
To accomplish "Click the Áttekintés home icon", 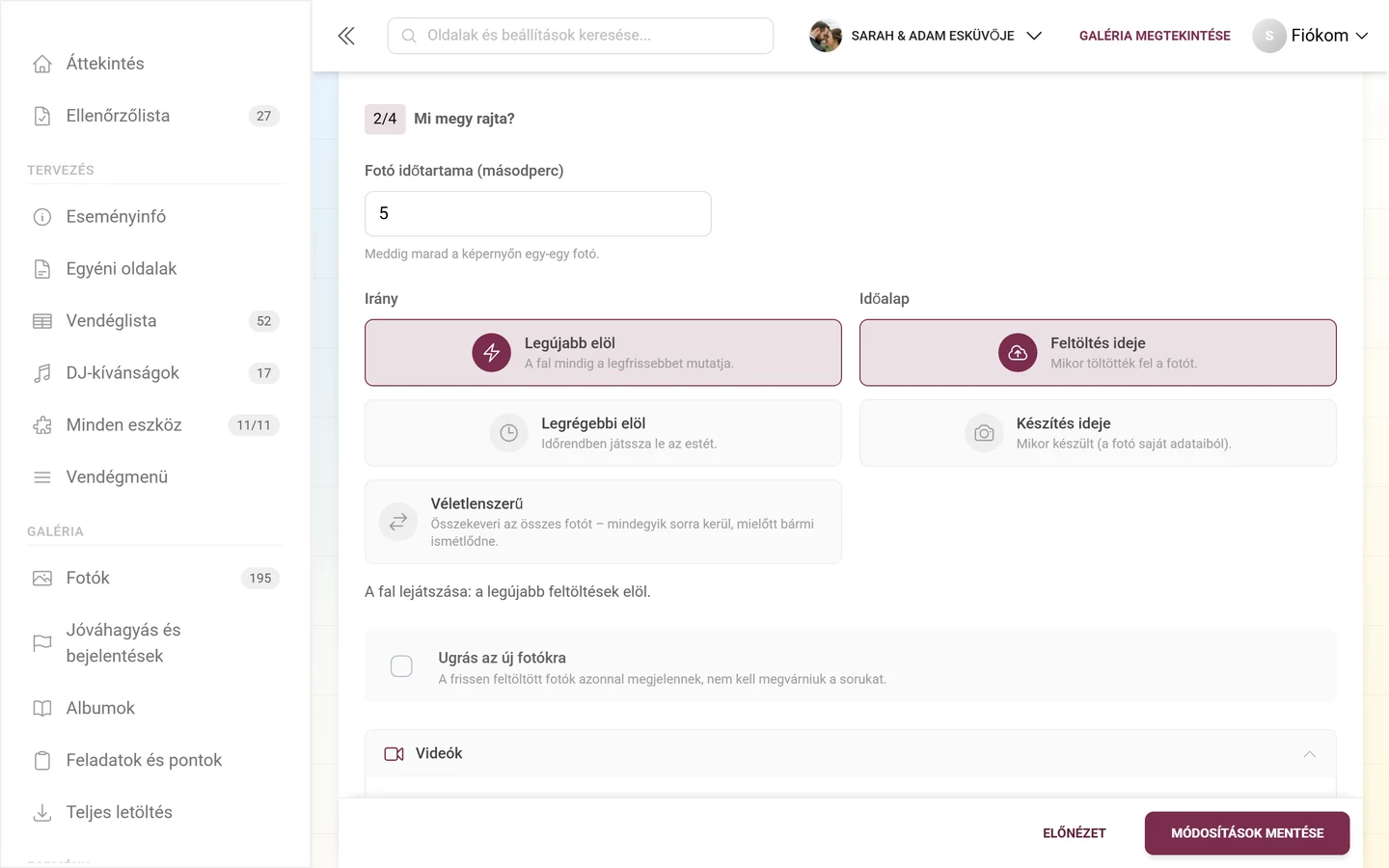I will click(42, 64).
